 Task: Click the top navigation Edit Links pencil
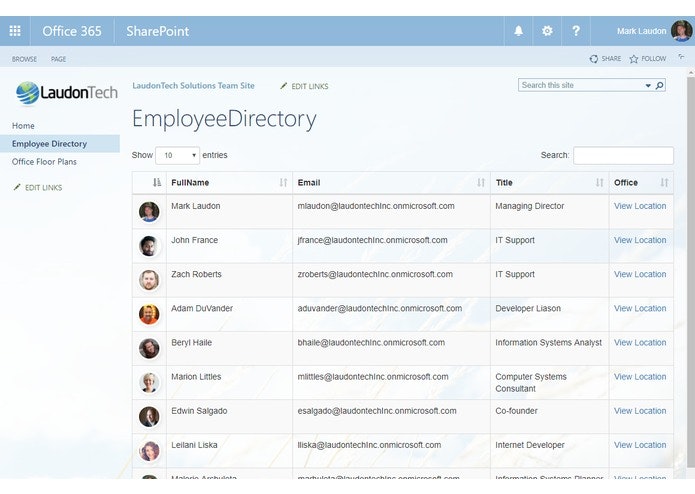tap(284, 86)
